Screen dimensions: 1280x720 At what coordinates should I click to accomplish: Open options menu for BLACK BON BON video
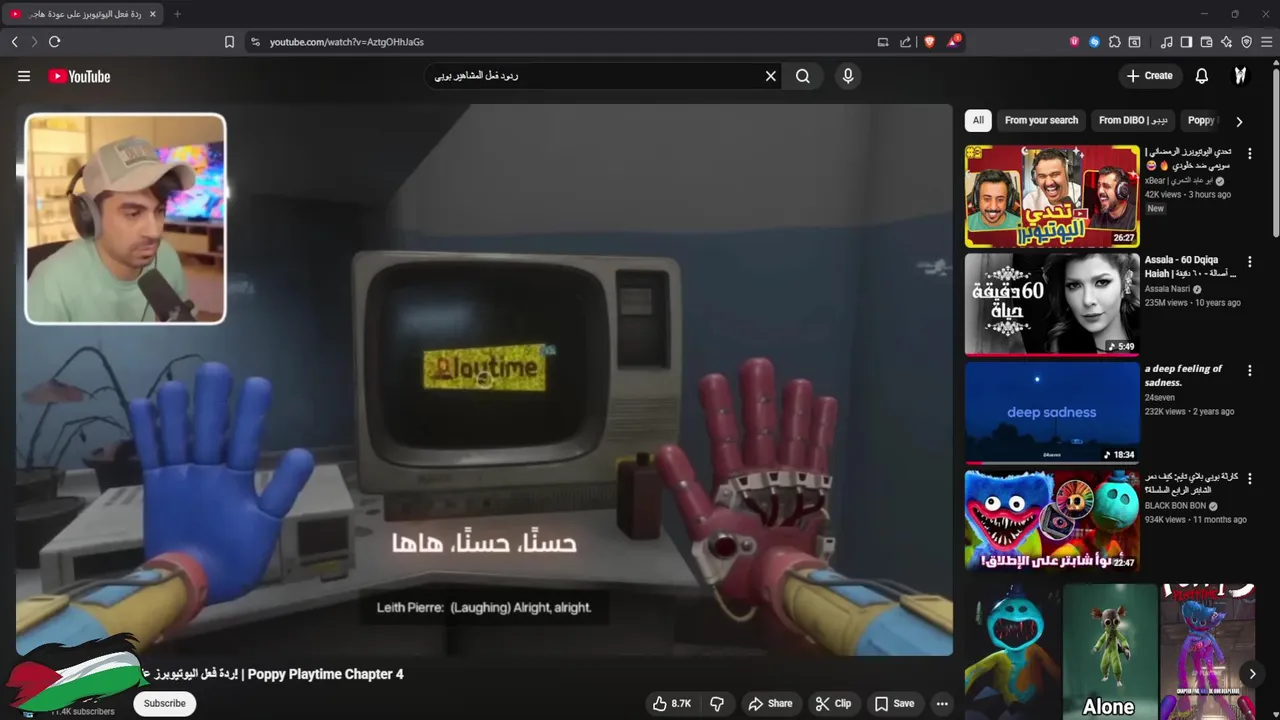[1249, 478]
